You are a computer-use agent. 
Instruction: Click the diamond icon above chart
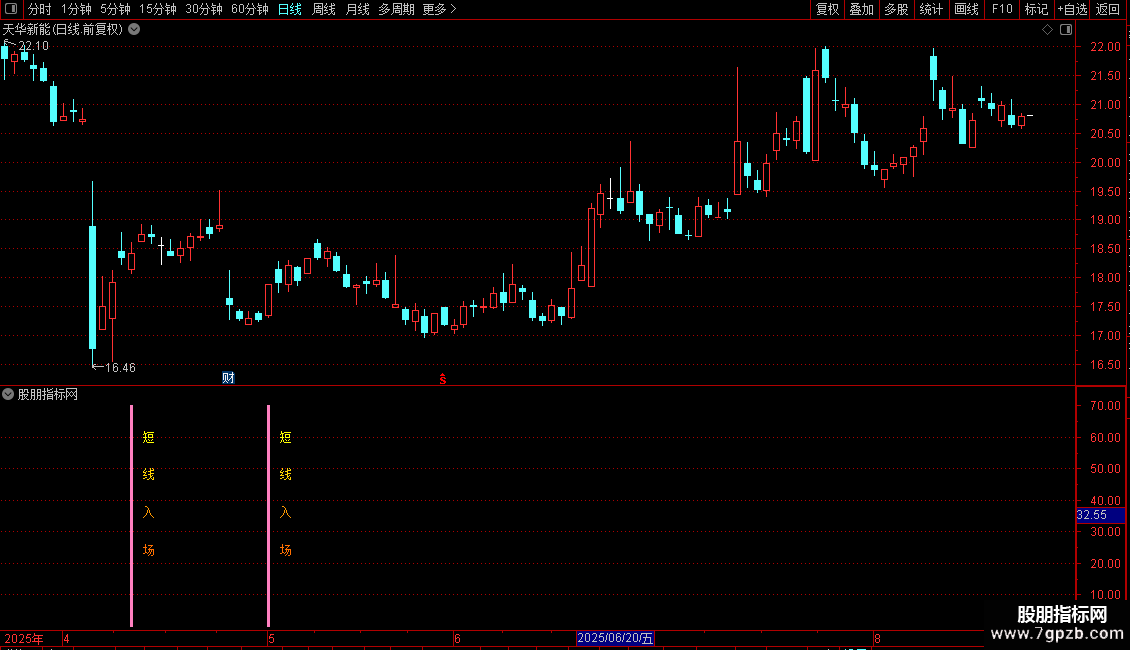click(x=1048, y=30)
